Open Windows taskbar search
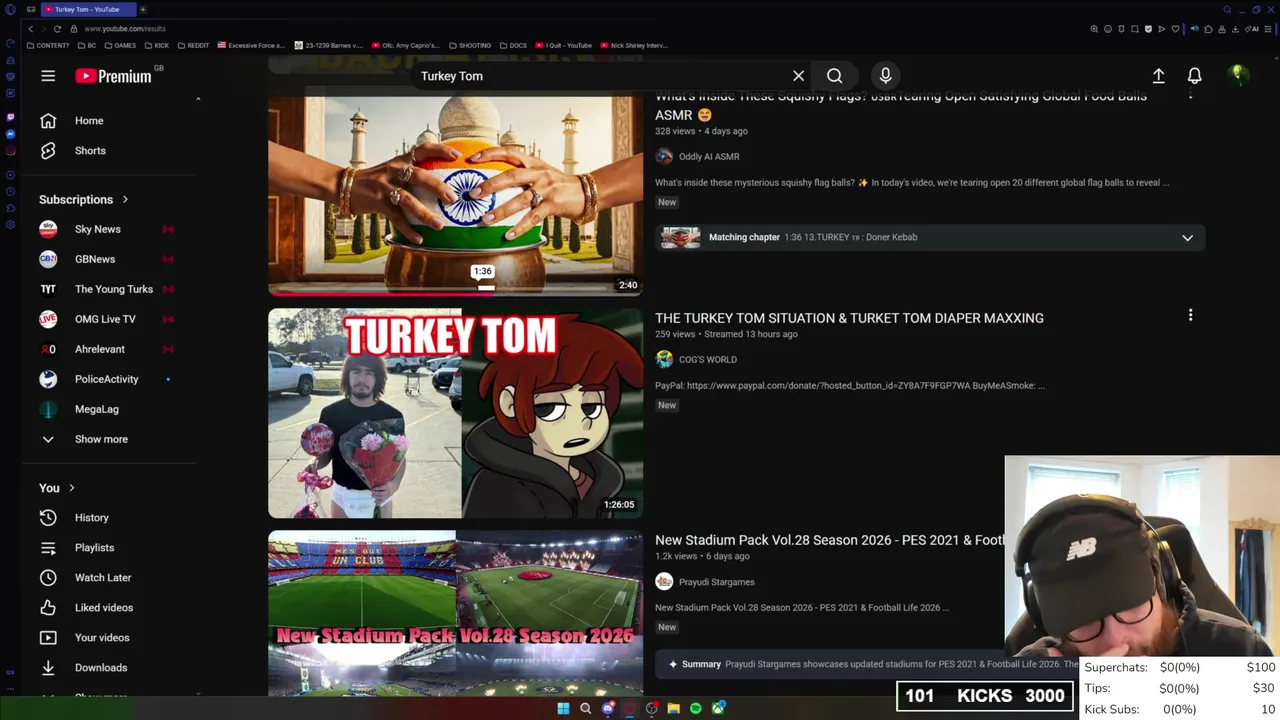The image size is (1280, 720). point(585,708)
